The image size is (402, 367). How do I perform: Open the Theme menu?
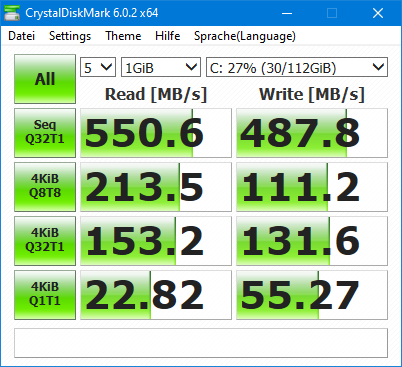(x=123, y=36)
